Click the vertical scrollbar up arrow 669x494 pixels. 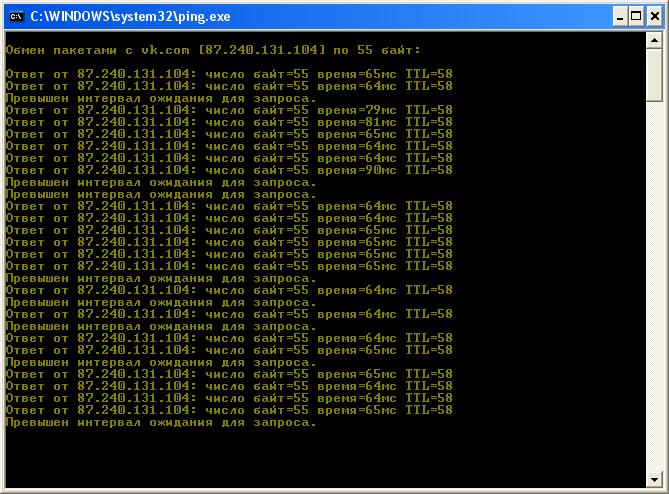[x=654, y=41]
